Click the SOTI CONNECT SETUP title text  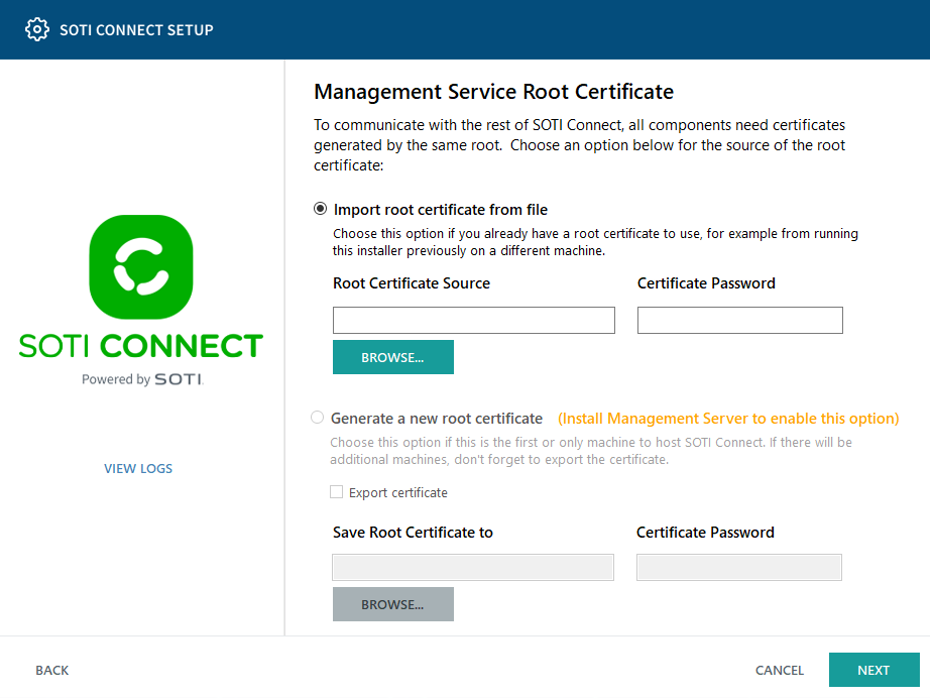tap(136, 30)
